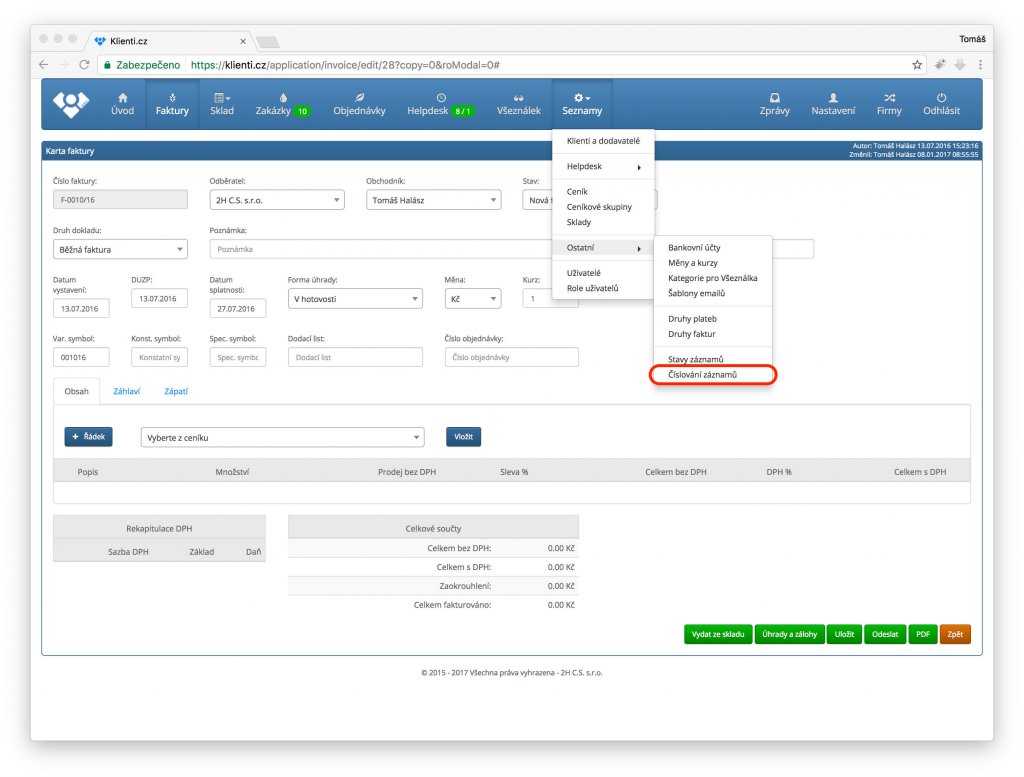Open Helpdesk clock icon section

pyautogui.click(x=440, y=104)
